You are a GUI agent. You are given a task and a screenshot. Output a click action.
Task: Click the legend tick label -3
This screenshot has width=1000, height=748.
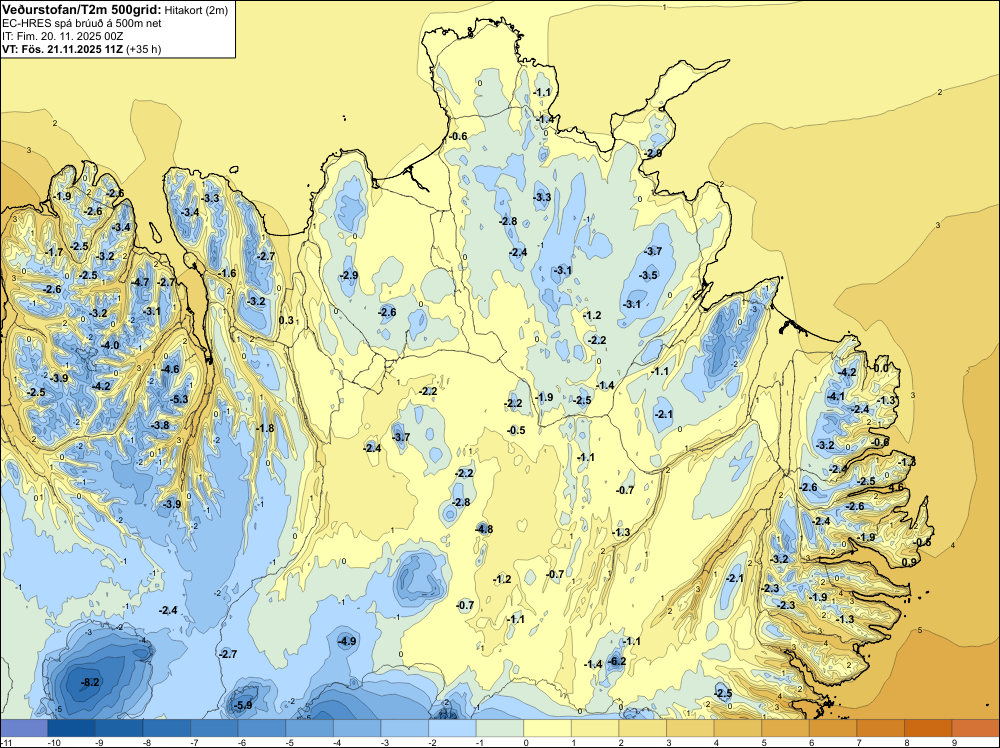(x=386, y=742)
